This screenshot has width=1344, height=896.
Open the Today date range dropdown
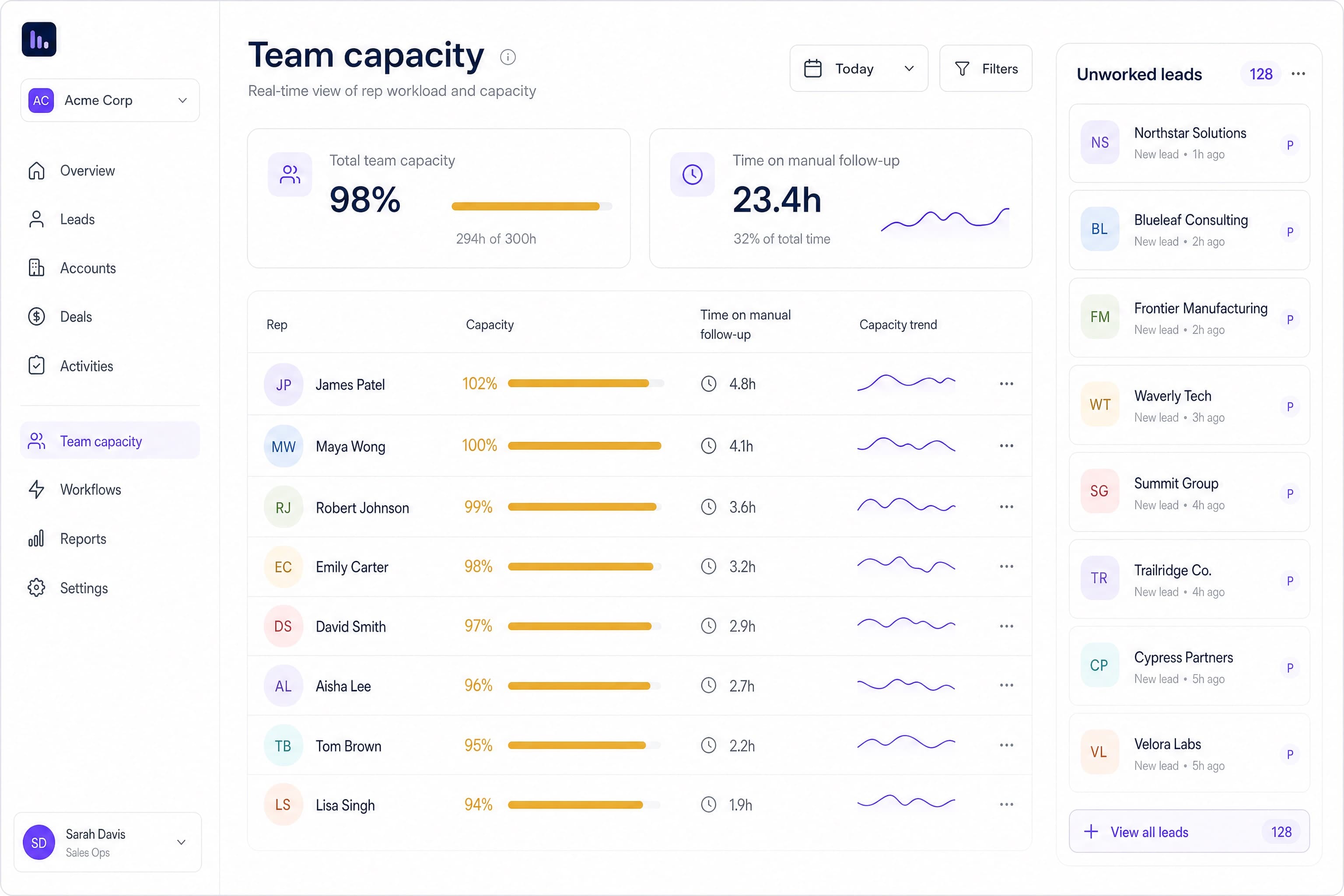pos(858,69)
